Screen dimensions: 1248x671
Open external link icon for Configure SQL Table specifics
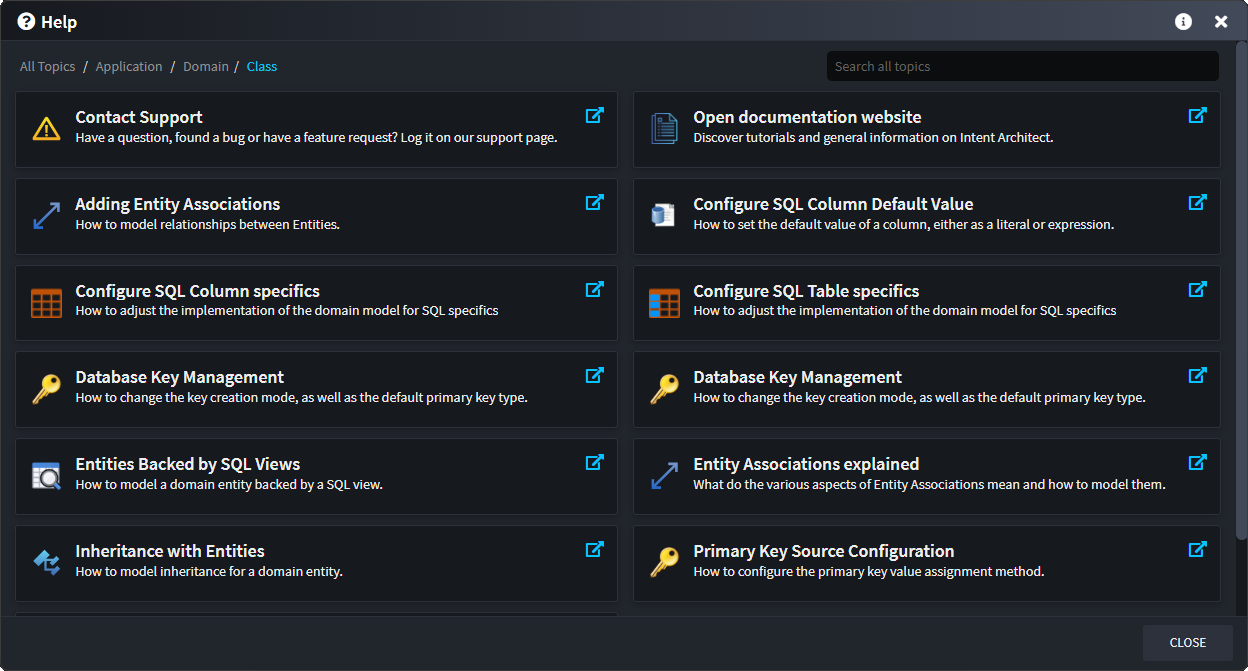pyautogui.click(x=1197, y=290)
